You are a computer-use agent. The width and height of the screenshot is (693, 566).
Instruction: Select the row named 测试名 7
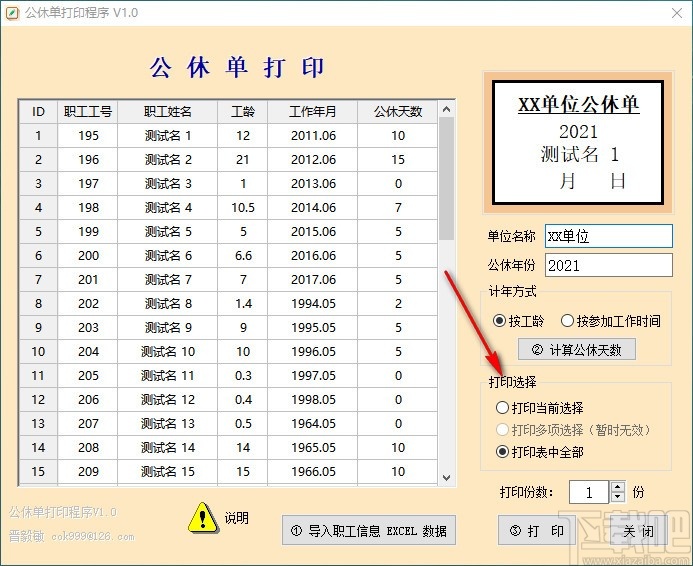pyautogui.click(x=228, y=279)
